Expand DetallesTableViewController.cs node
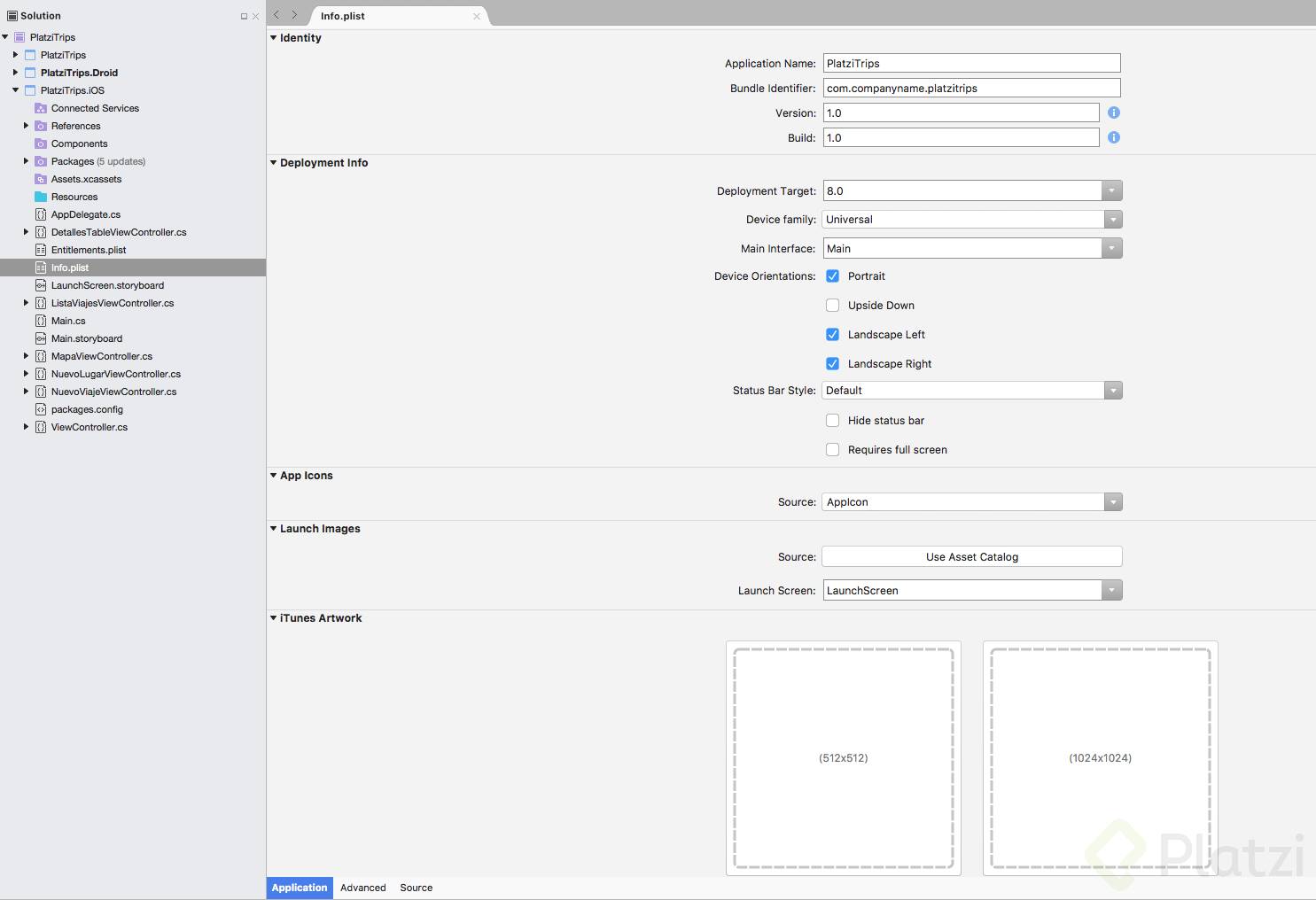This screenshot has height=900, width=1316. click(x=26, y=232)
